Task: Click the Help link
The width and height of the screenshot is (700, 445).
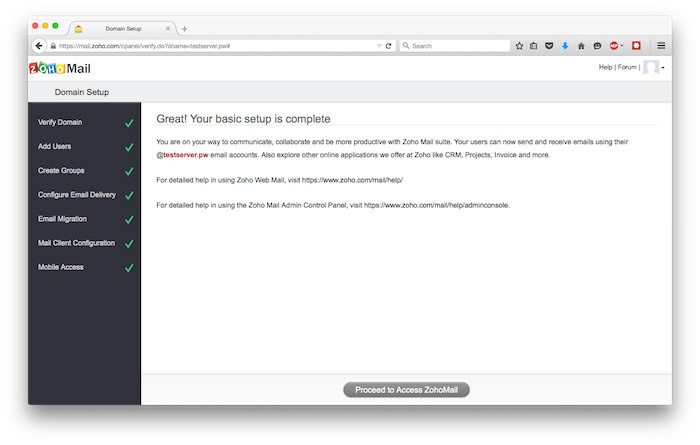Action: (605, 67)
